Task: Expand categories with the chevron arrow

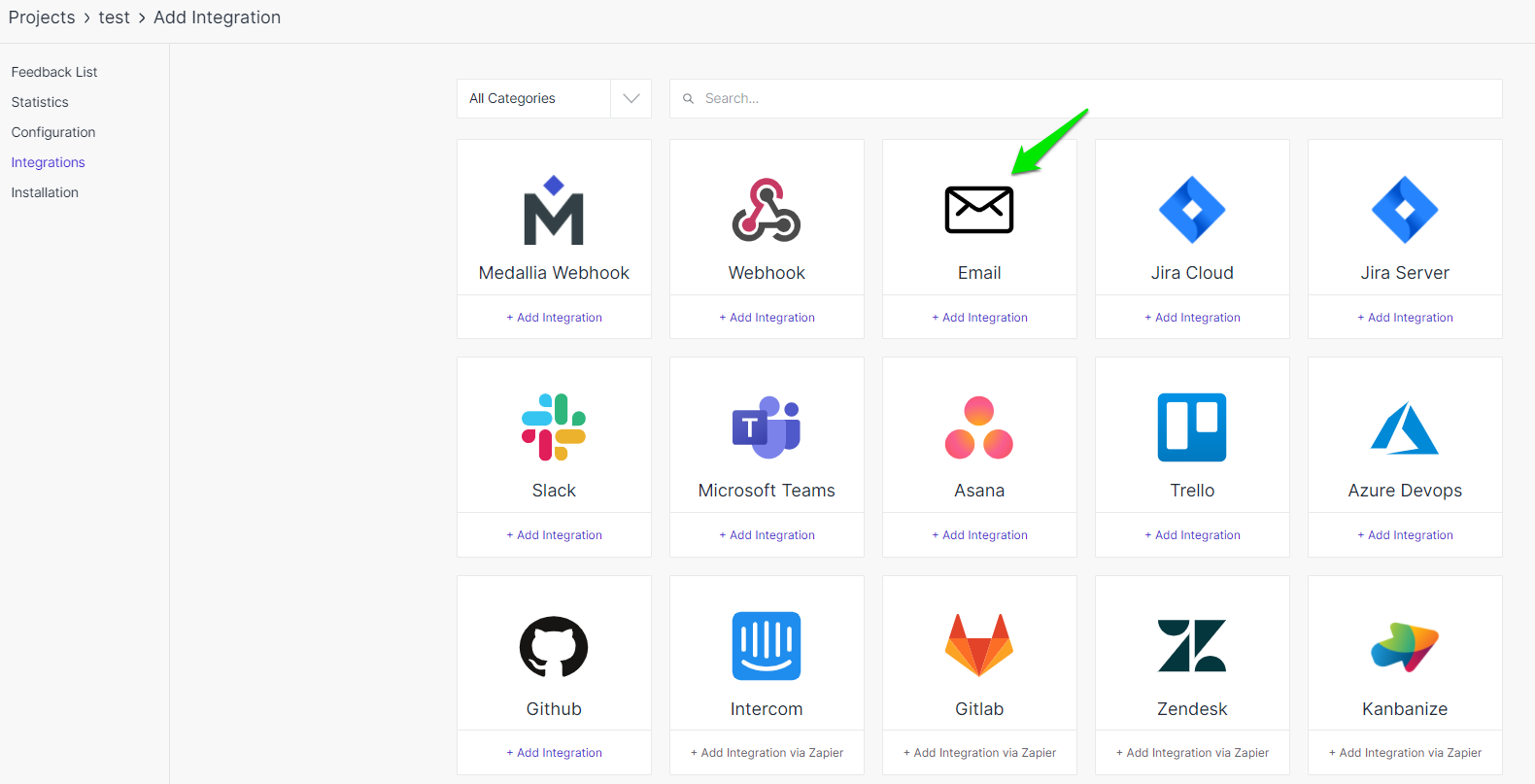Action: point(631,99)
